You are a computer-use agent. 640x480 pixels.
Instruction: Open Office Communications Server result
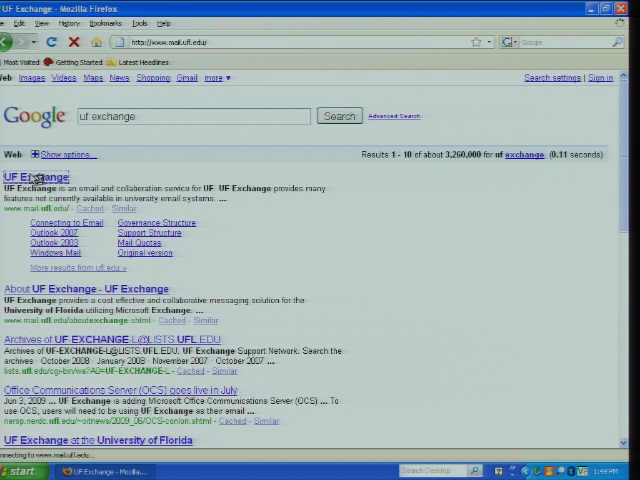tap(121, 390)
